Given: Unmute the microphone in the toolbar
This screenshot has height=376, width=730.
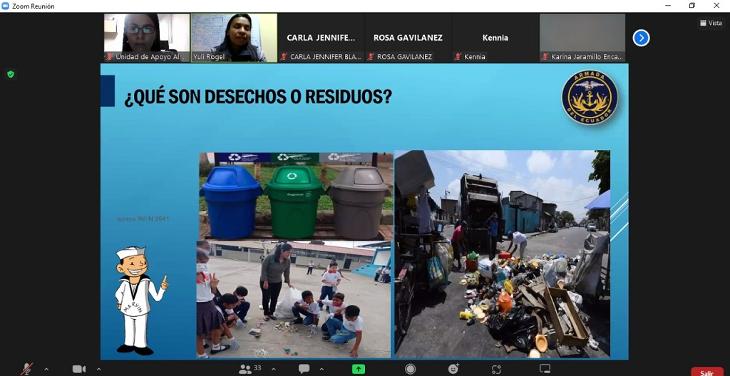Looking at the screenshot, I should (27, 369).
